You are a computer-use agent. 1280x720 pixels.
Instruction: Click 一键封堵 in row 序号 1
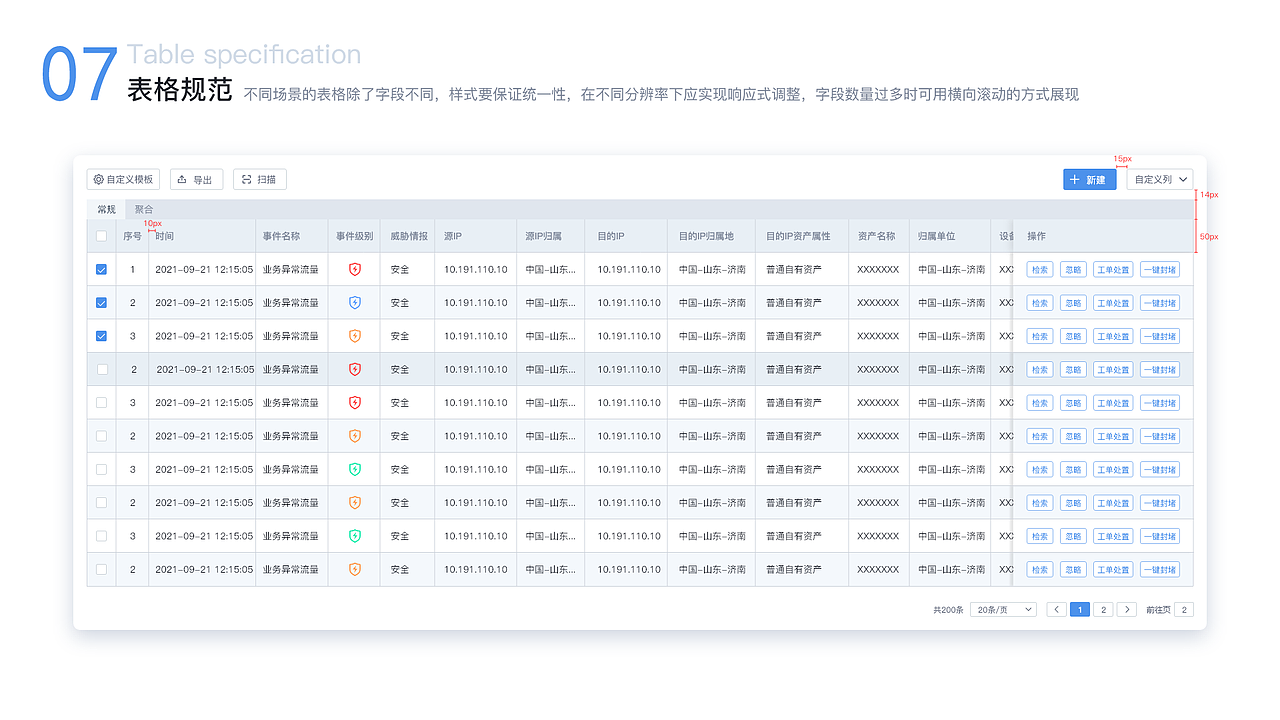point(1160,270)
